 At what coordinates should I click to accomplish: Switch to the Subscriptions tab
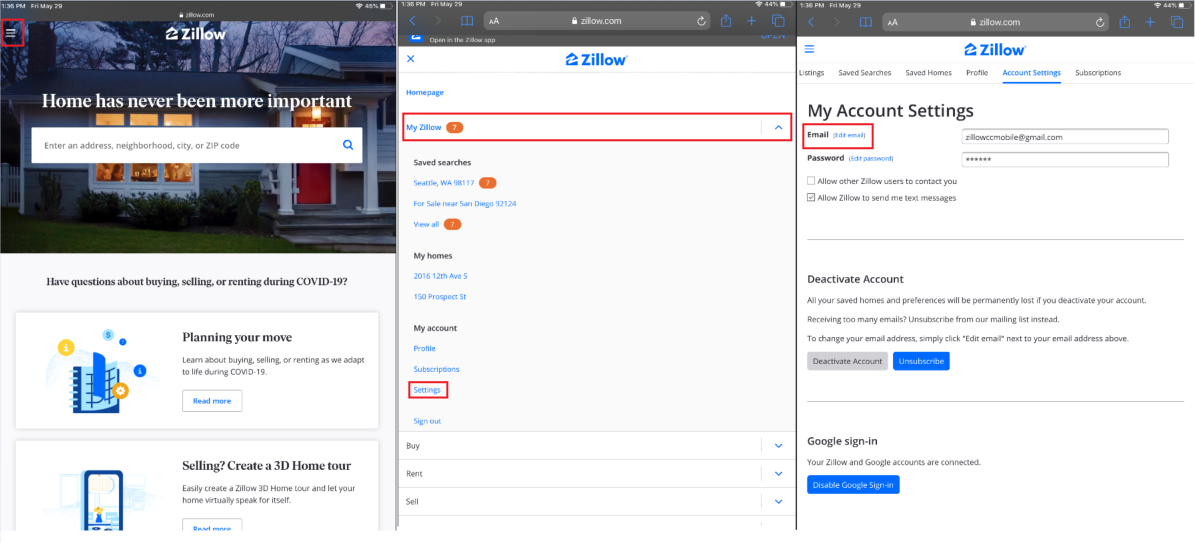[1098, 72]
